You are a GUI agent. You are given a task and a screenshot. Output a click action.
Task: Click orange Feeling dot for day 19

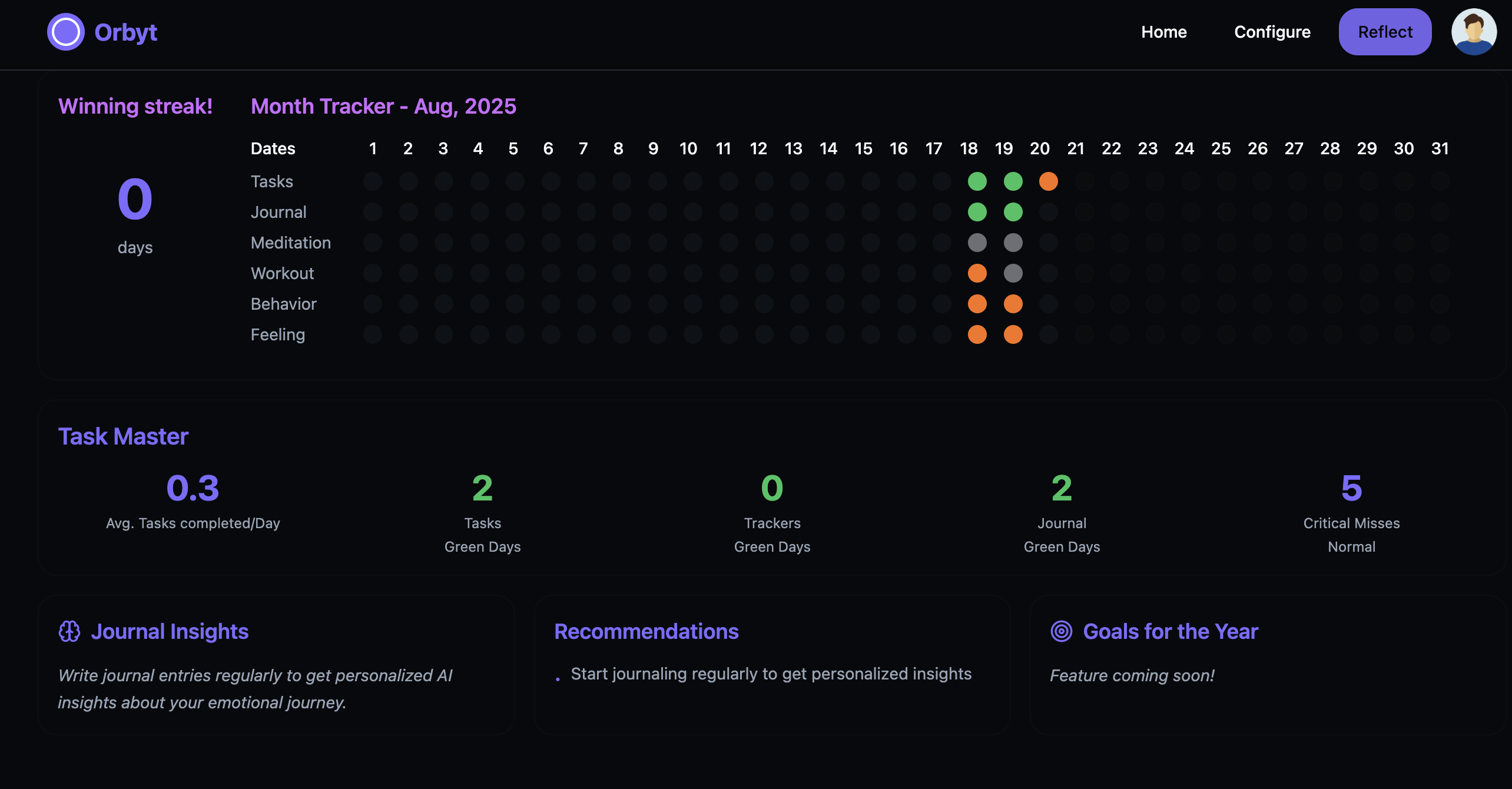coord(1013,334)
